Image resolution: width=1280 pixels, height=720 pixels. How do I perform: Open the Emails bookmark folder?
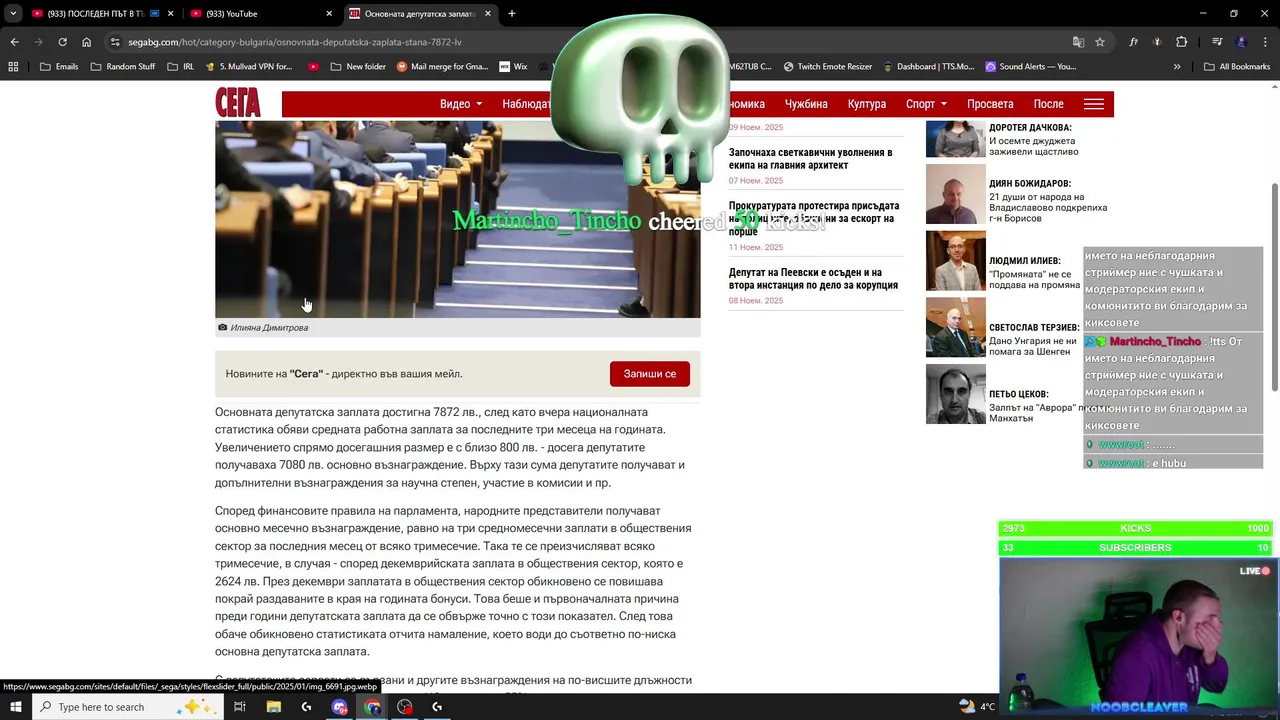click(x=59, y=67)
